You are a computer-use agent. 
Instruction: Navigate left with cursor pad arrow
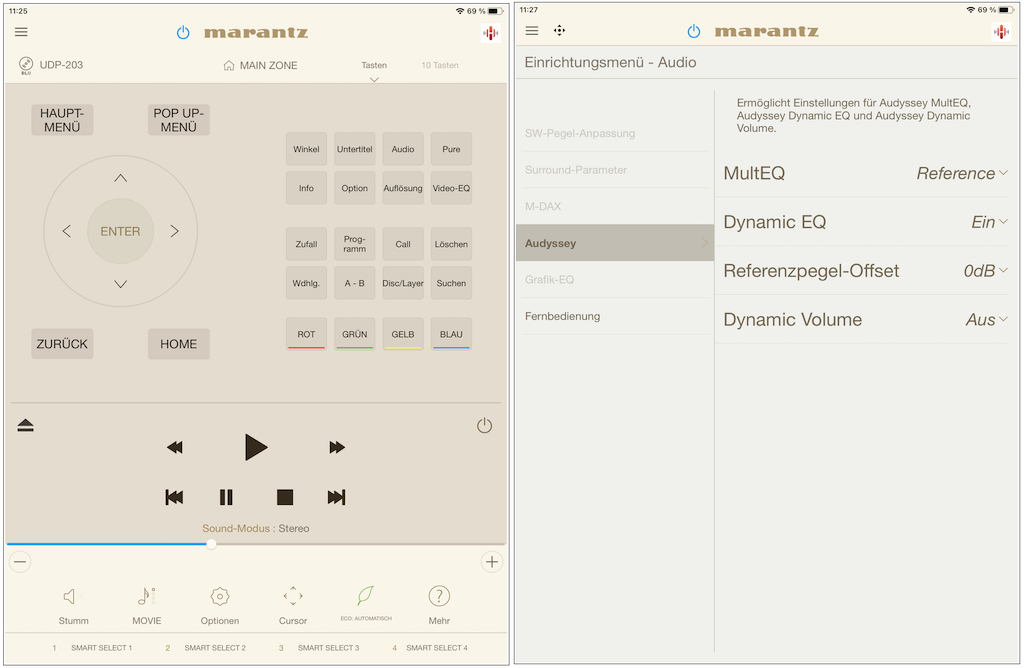point(67,231)
